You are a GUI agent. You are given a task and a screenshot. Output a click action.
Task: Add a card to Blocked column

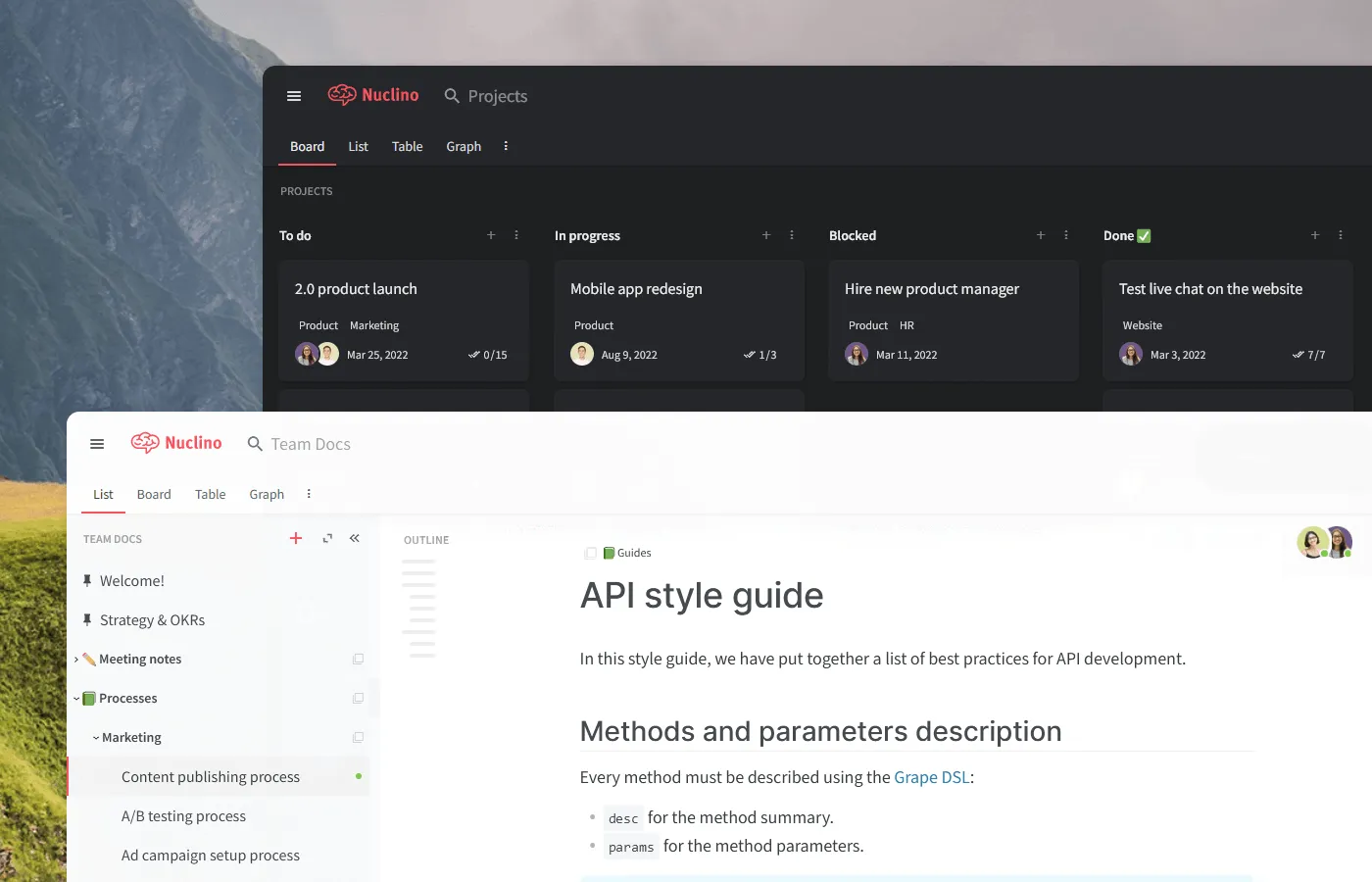[x=1041, y=235]
